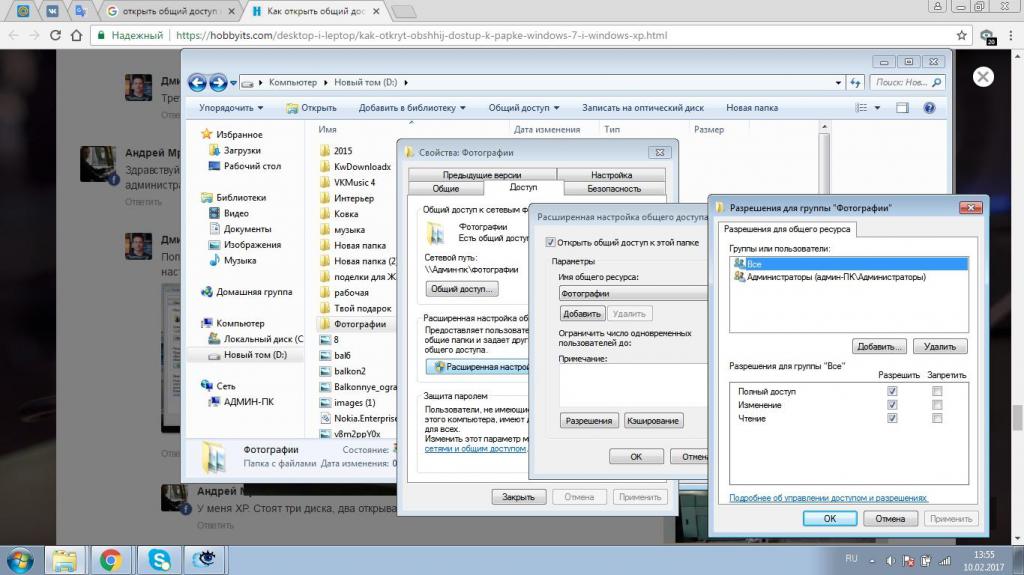
Task: Switch to the Настройка tab
Action: coord(611,175)
